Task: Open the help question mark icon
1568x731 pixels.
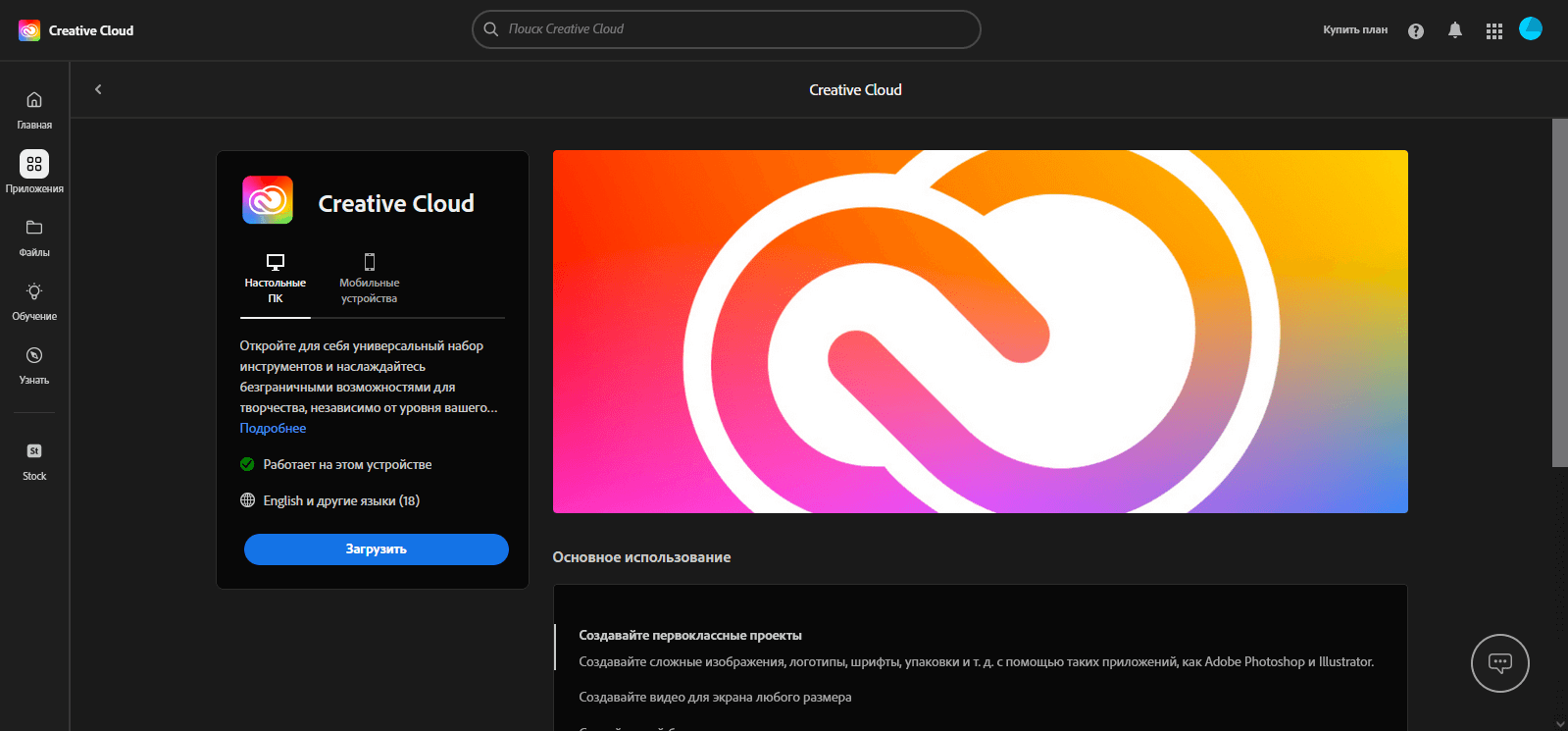Action: (1415, 30)
